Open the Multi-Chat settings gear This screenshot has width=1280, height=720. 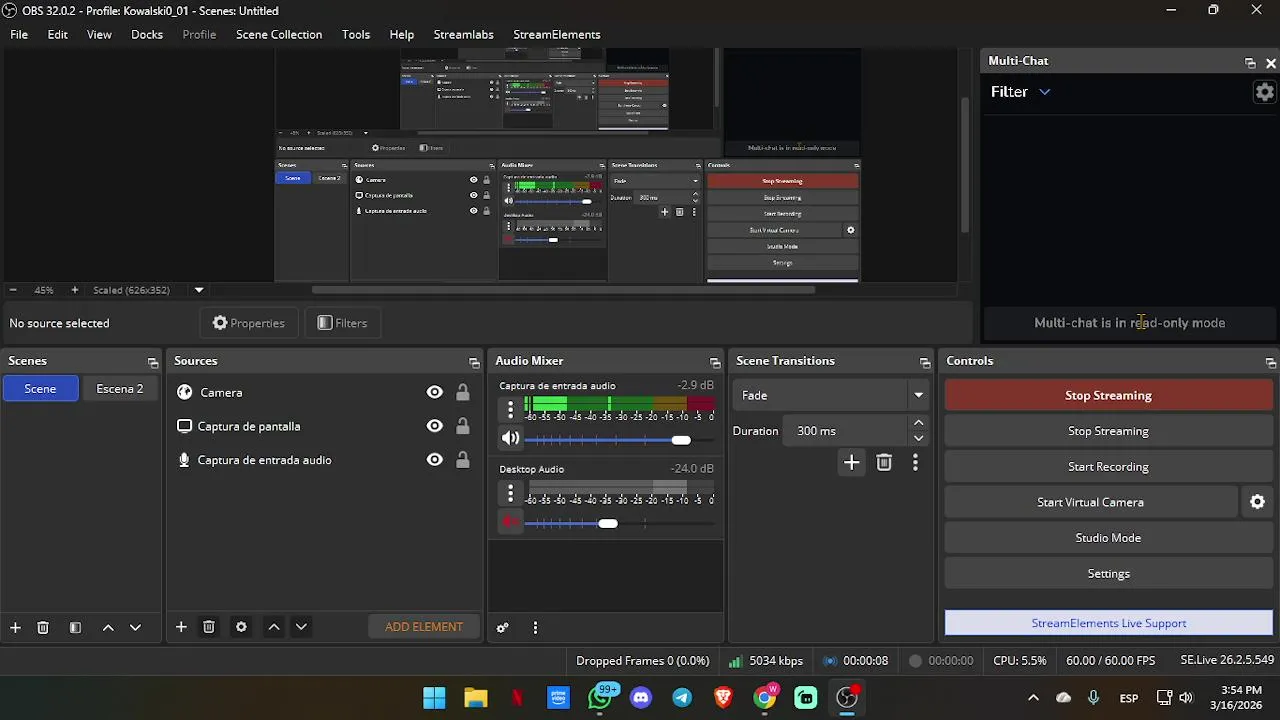[x=1265, y=92]
